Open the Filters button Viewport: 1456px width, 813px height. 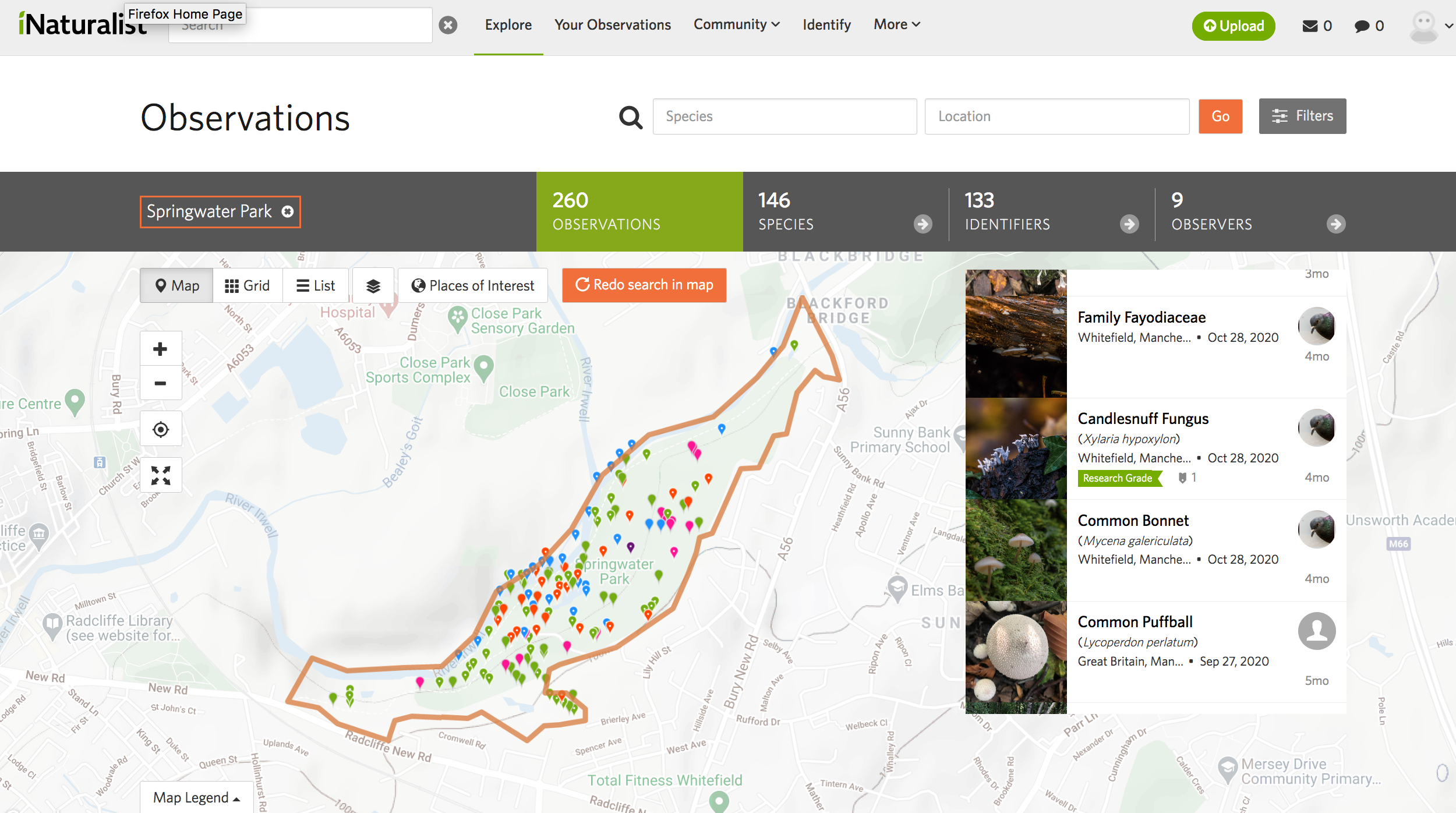coord(1302,116)
